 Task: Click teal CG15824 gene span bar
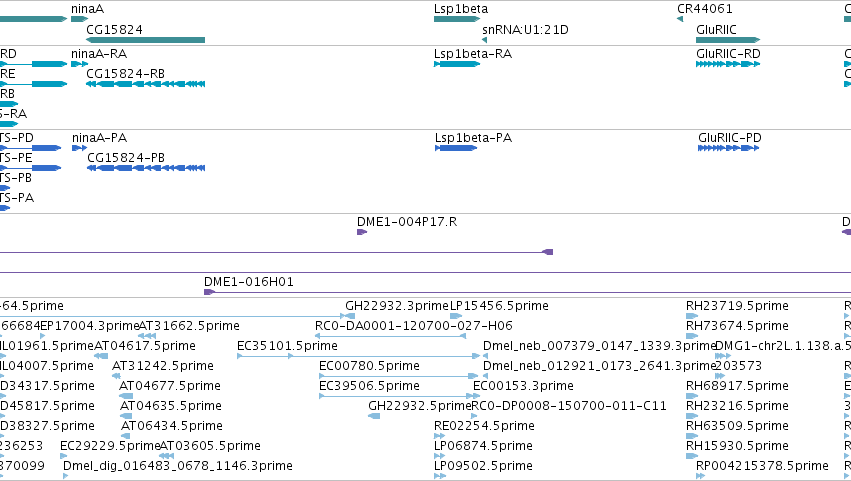click(x=145, y=40)
